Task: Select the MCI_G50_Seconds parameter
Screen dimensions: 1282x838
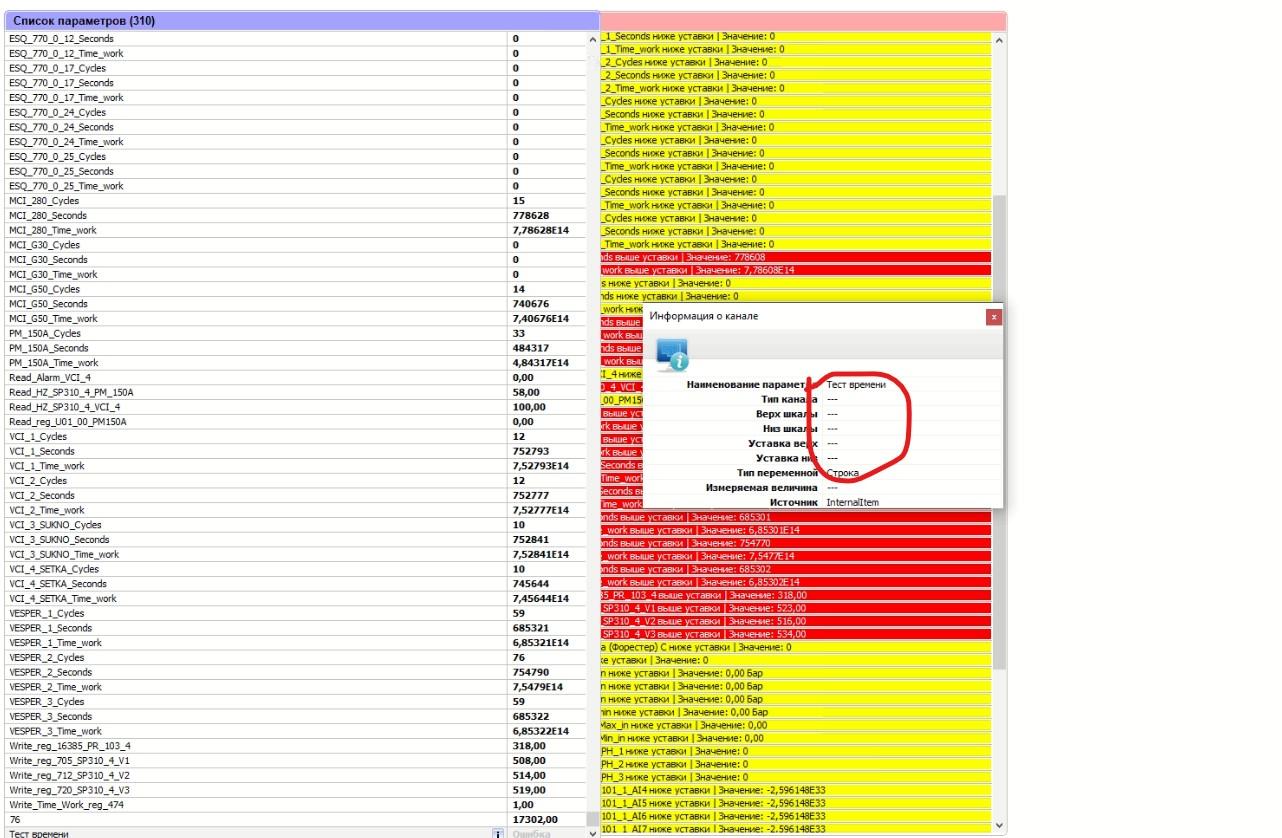Action: pos(295,304)
